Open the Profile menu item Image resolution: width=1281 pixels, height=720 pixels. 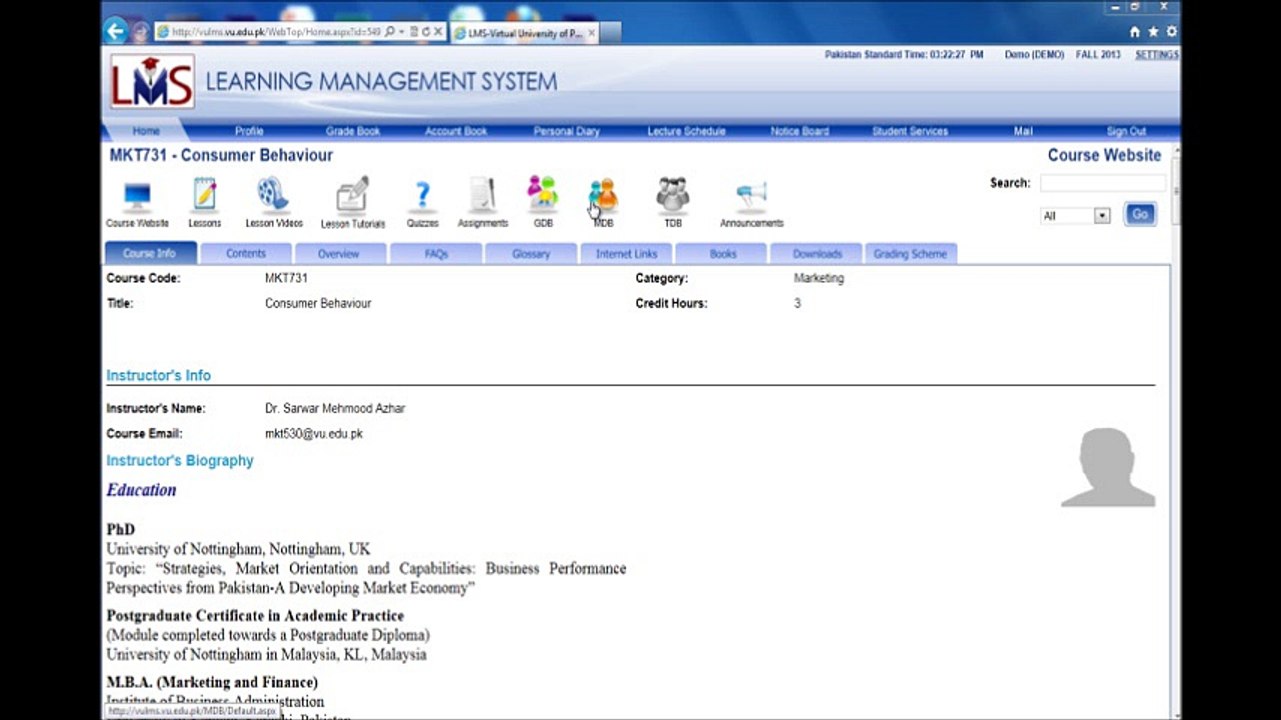(249, 131)
